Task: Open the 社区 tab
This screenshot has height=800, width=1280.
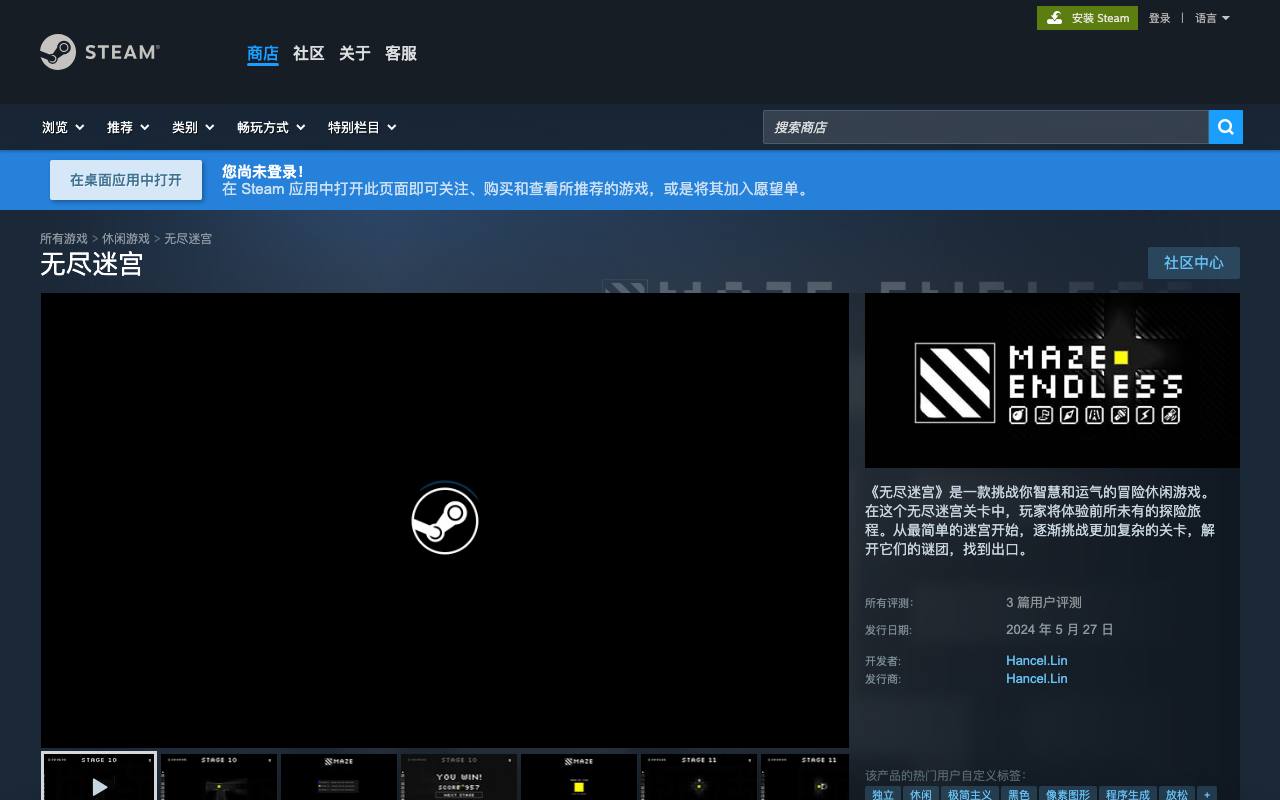Action: tap(309, 54)
